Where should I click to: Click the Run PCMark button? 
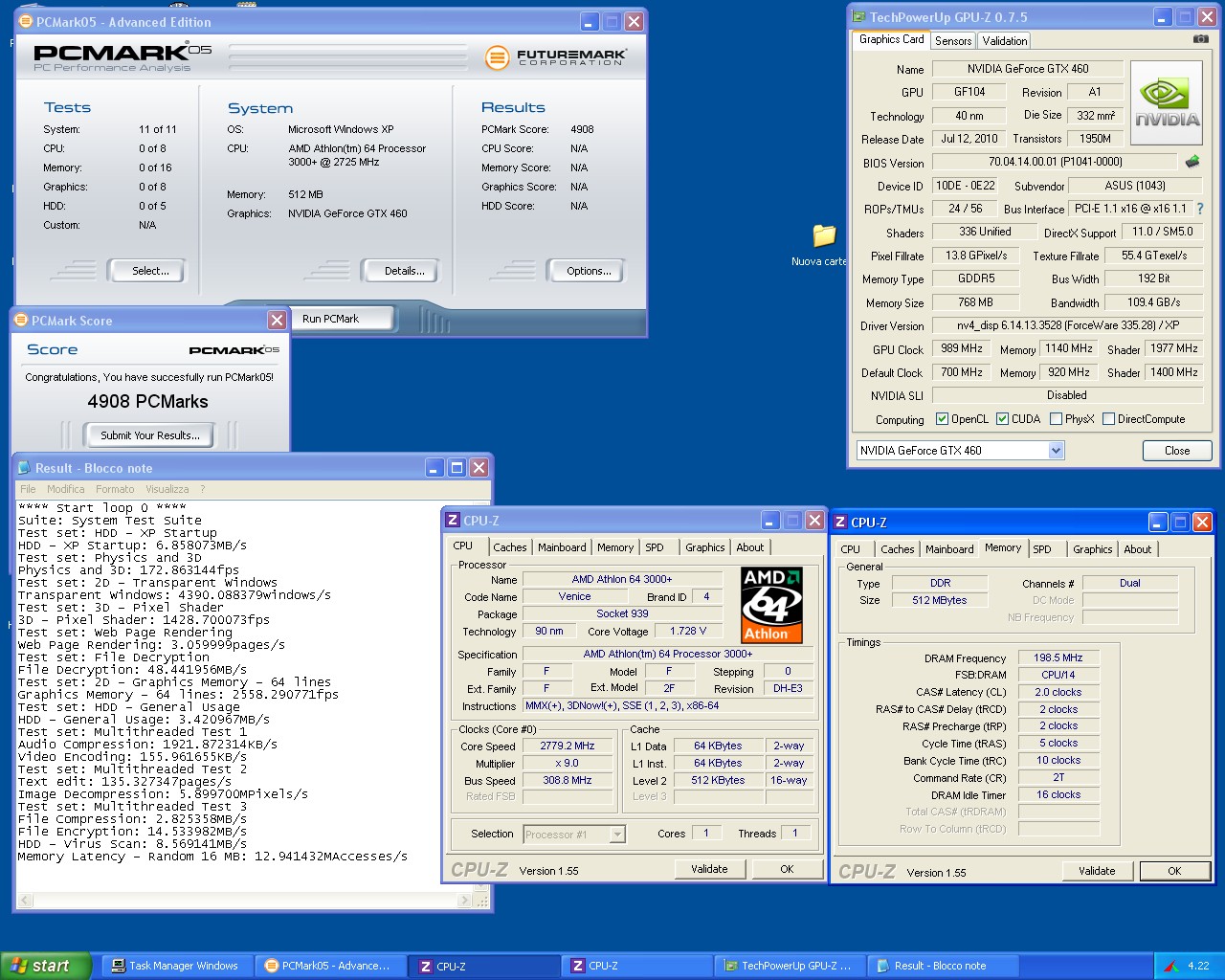click(344, 319)
